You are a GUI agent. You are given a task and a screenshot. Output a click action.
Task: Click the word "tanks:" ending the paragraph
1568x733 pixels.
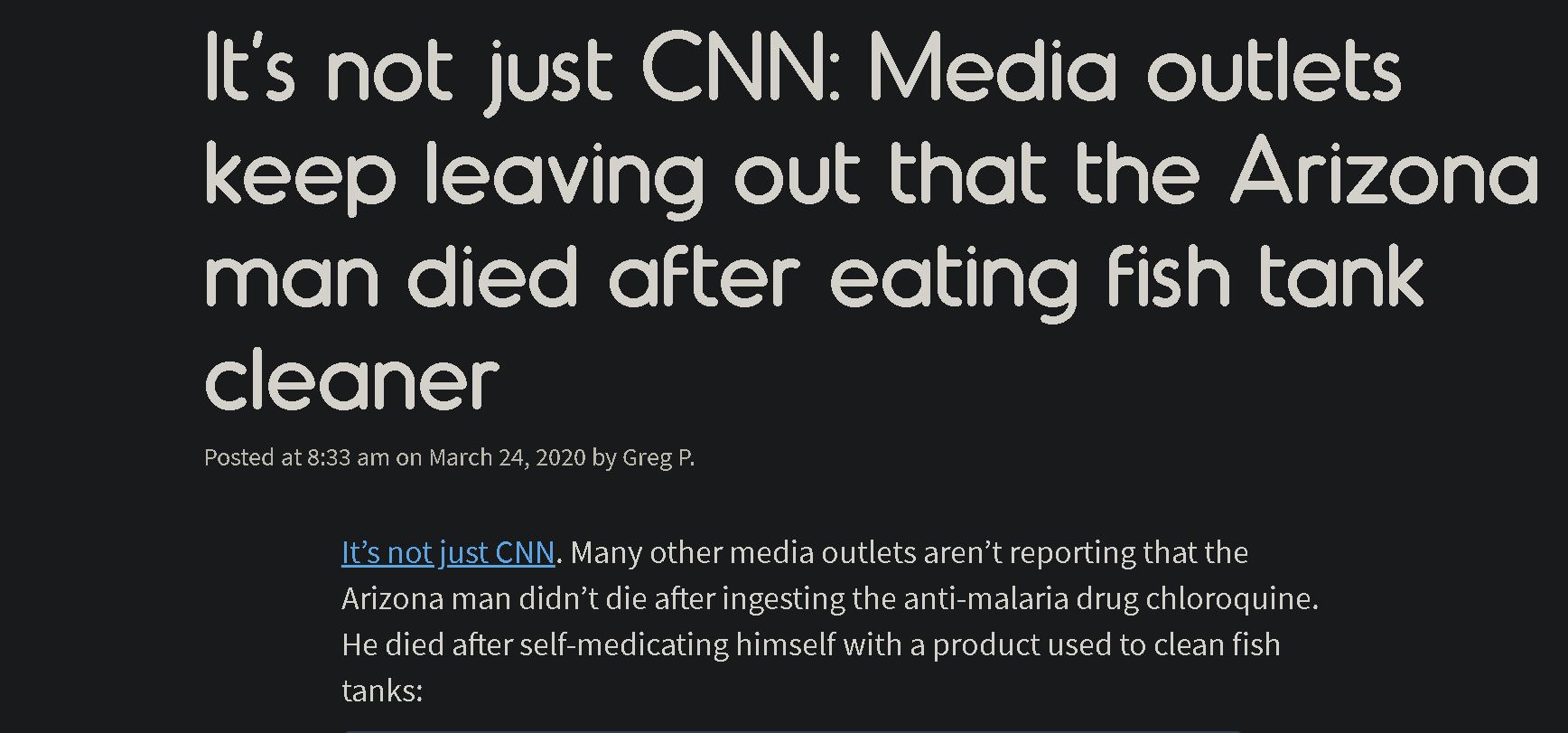[382, 691]
